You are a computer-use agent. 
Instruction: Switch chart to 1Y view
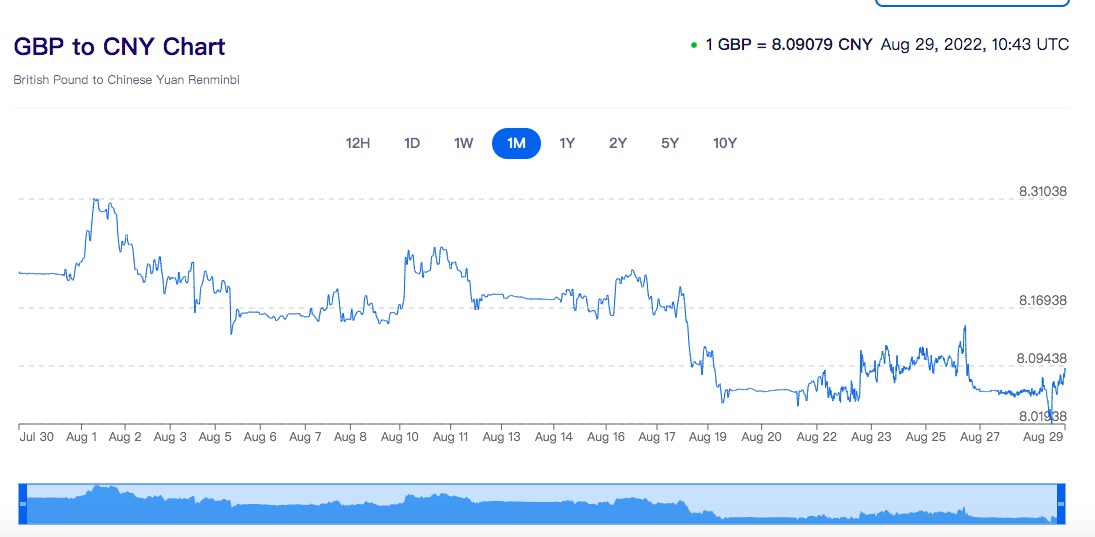567,143
